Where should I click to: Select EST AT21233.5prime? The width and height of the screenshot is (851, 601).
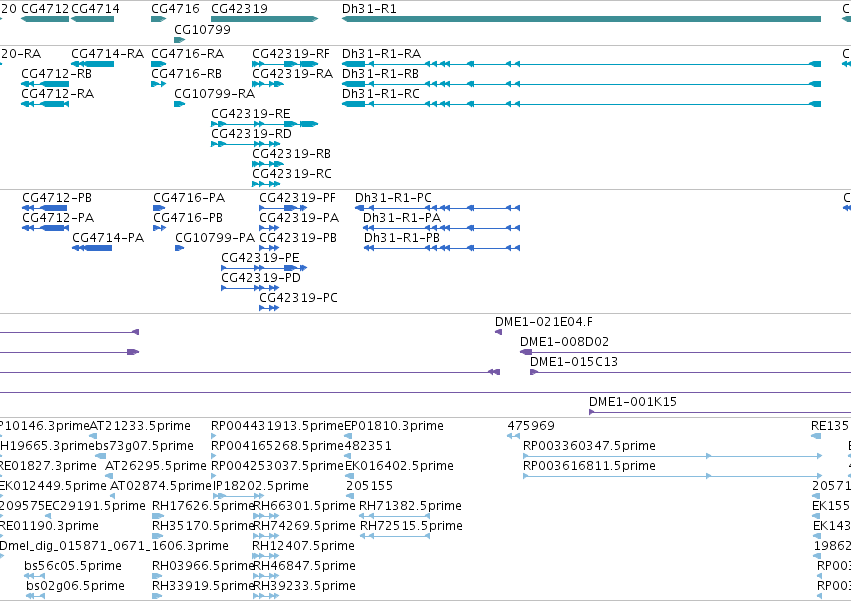click(140, 426)
